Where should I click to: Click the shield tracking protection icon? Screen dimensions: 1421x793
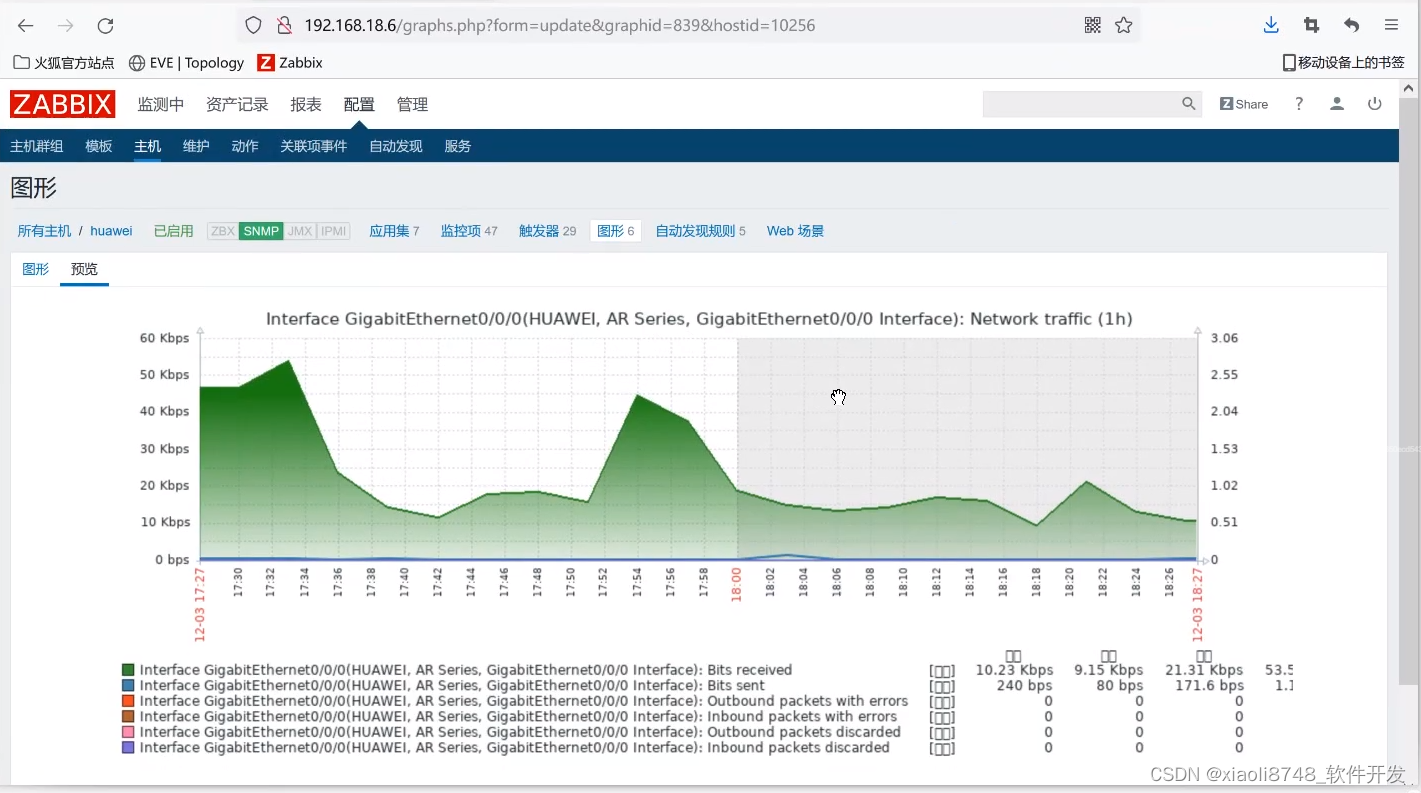click(254, 25)
